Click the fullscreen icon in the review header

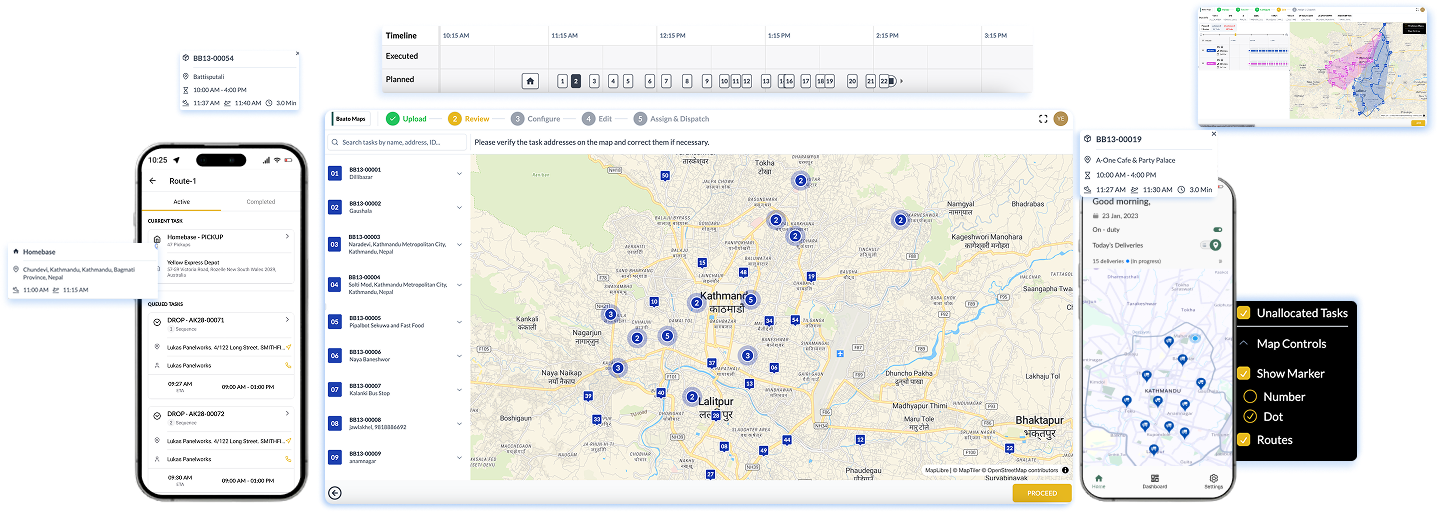coord(1044,119)
